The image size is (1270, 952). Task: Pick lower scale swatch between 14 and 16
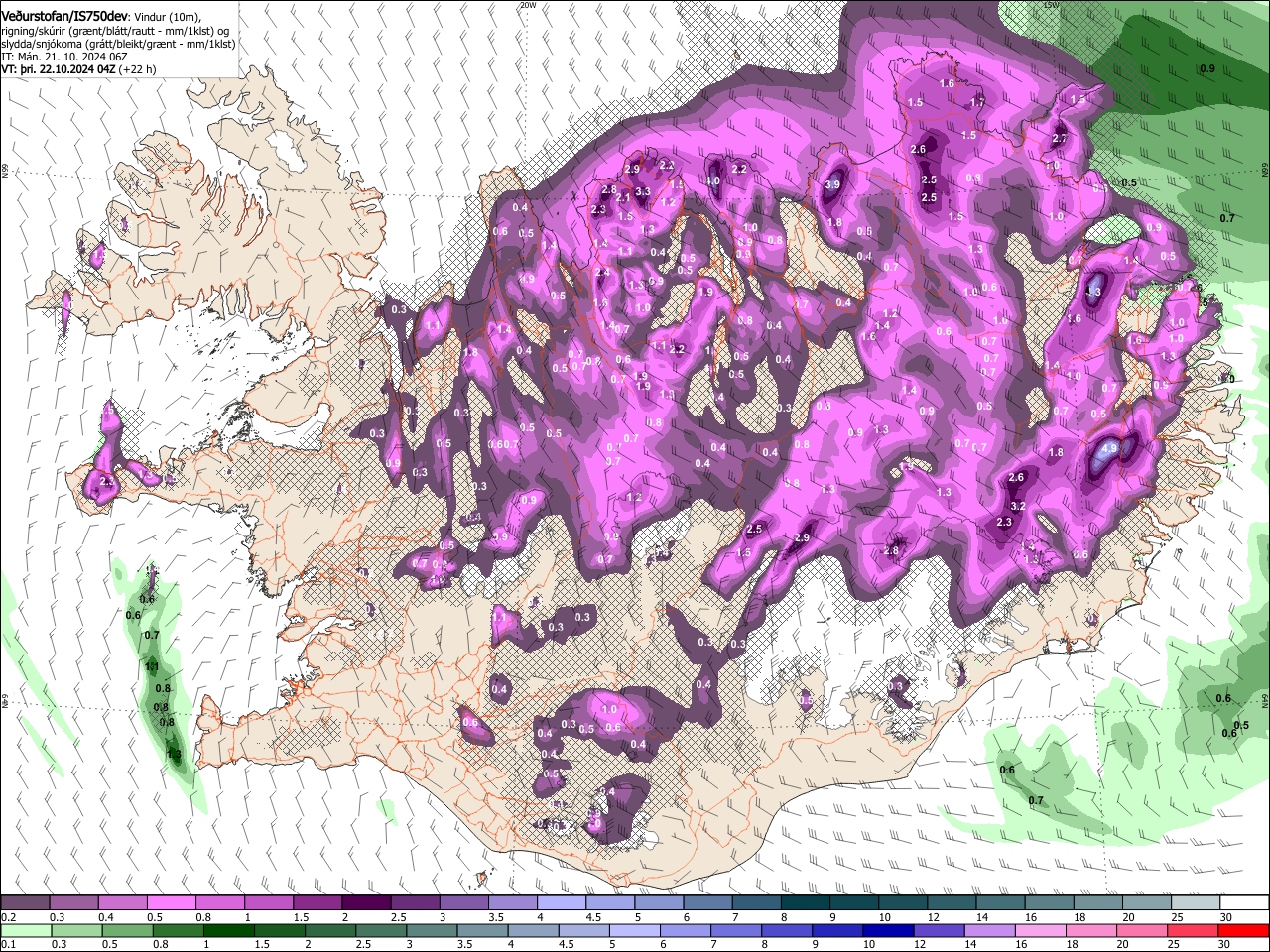[x=990, y=931]
